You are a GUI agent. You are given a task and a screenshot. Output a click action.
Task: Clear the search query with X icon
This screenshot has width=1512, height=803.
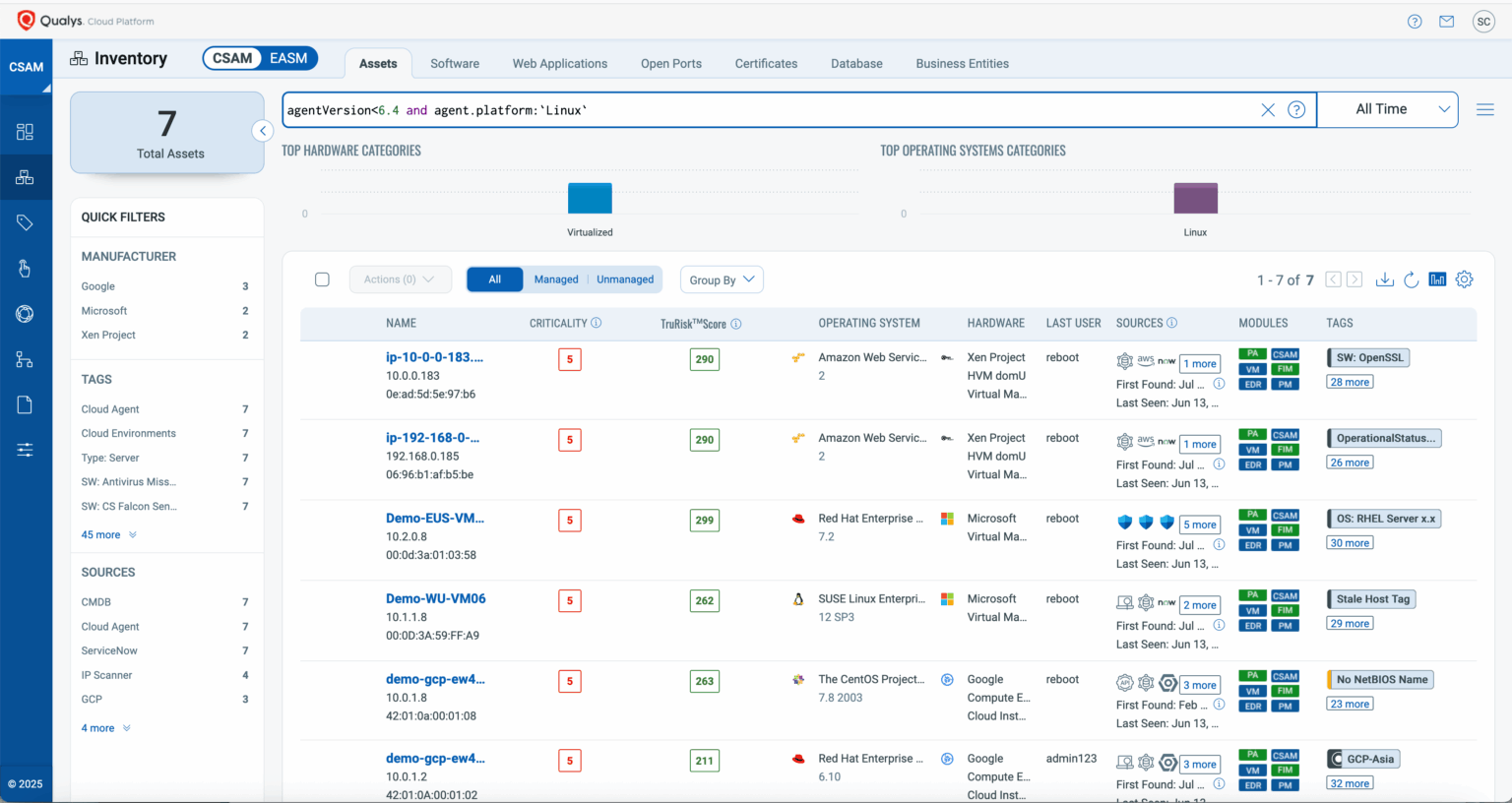[x=1268, y=110]
